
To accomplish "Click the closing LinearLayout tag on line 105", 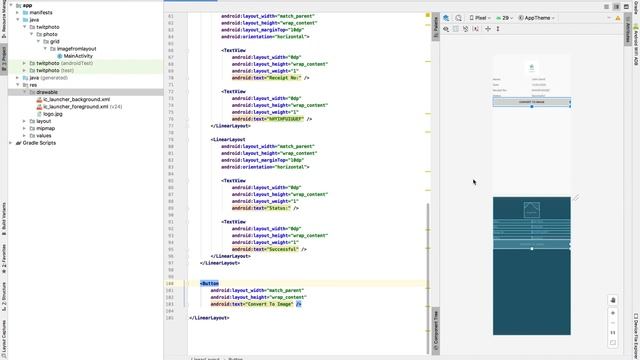I will tap(209, 318).
